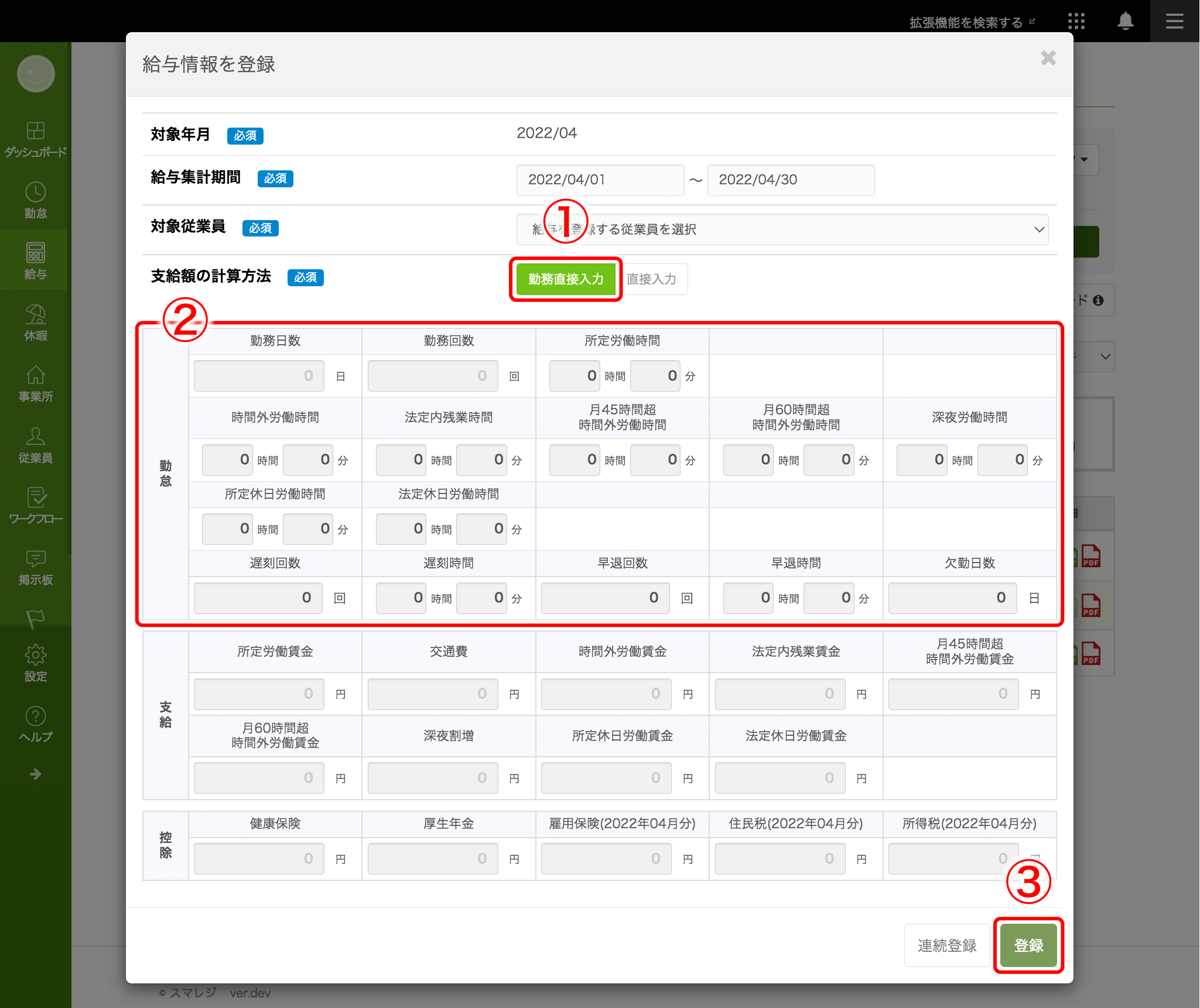The width and height of the screenshot is (1200, 1008).
Task: Open the hamburger menu icon
Action: tap(1175, 22)
